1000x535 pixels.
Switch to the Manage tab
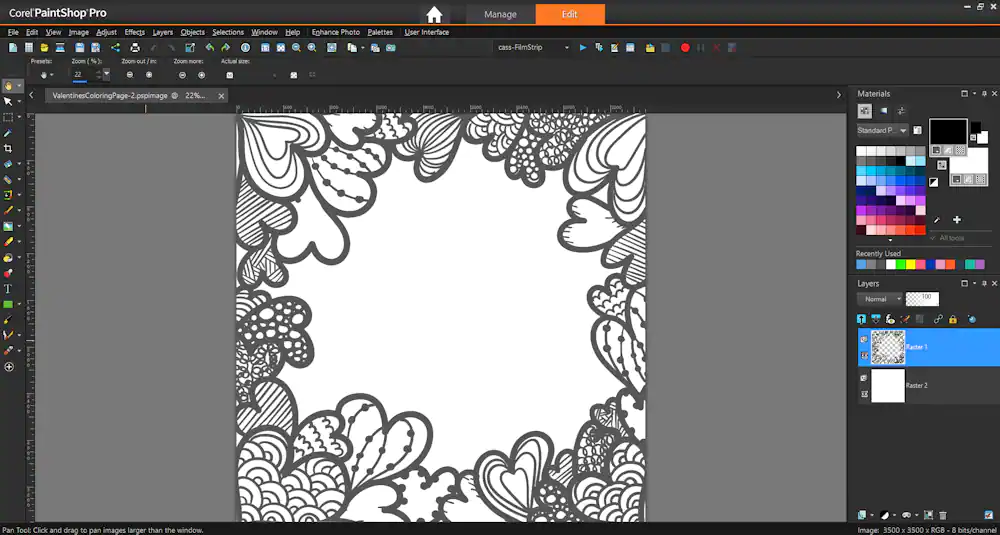[x=500, y=14]
